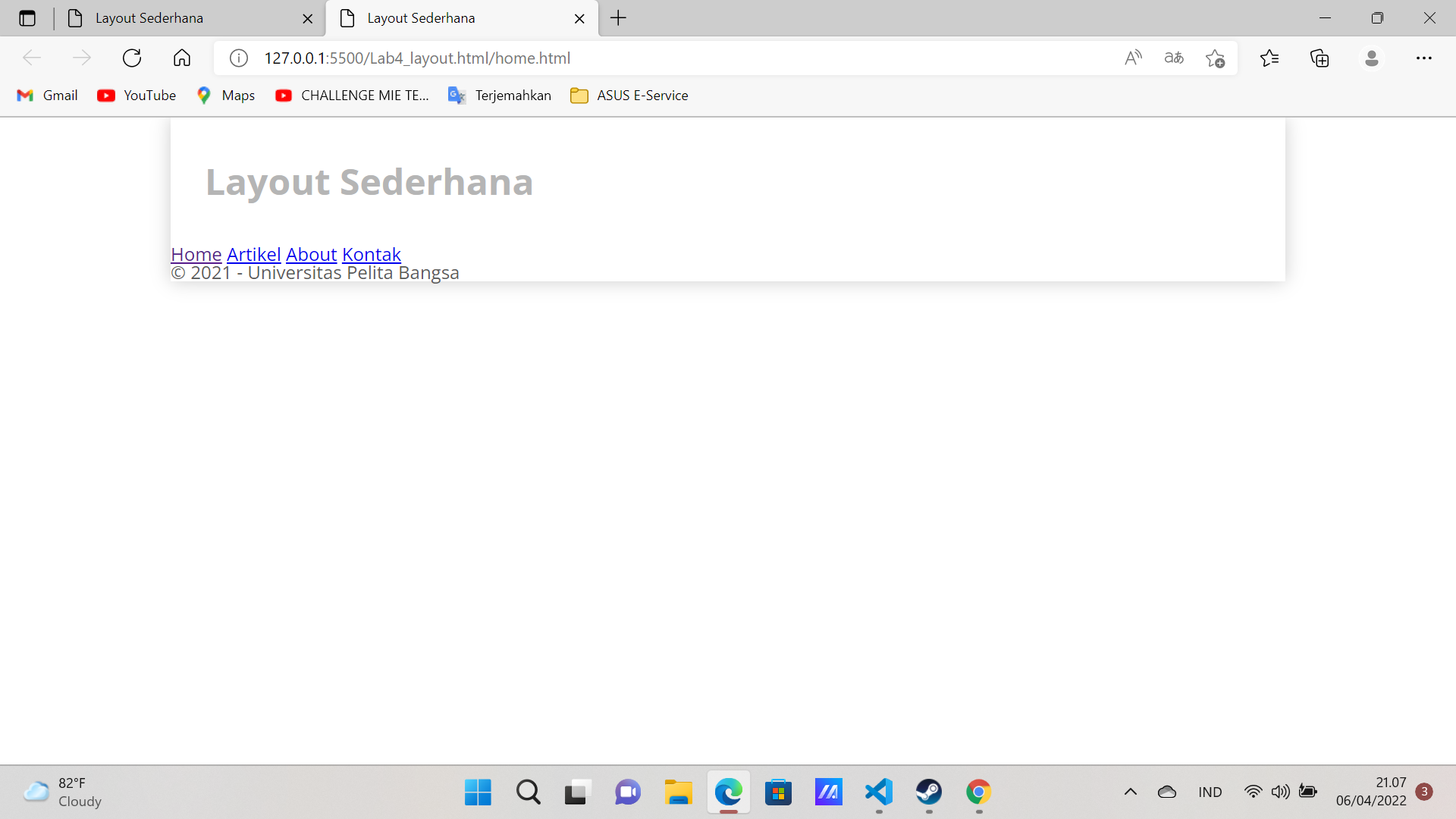Toggle browser reading view icon

tap(1174, 58)
